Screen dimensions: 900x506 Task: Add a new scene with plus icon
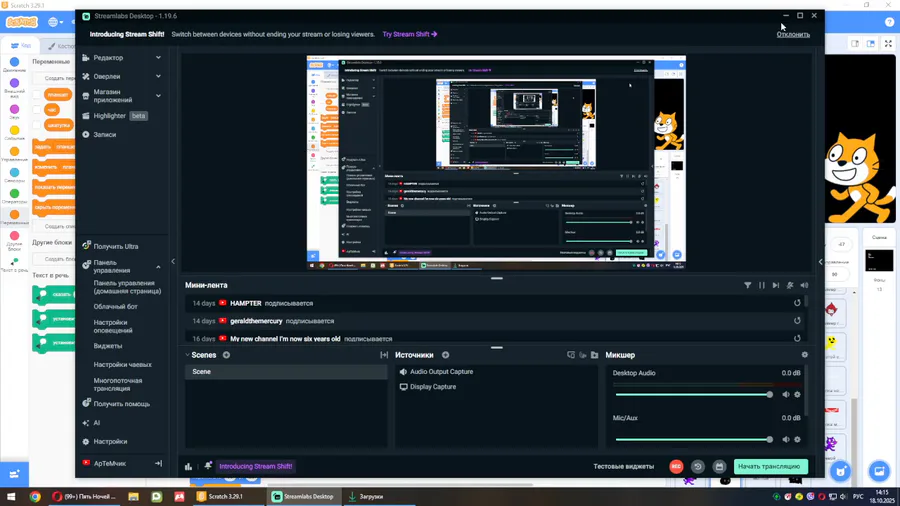coord(226,355)
